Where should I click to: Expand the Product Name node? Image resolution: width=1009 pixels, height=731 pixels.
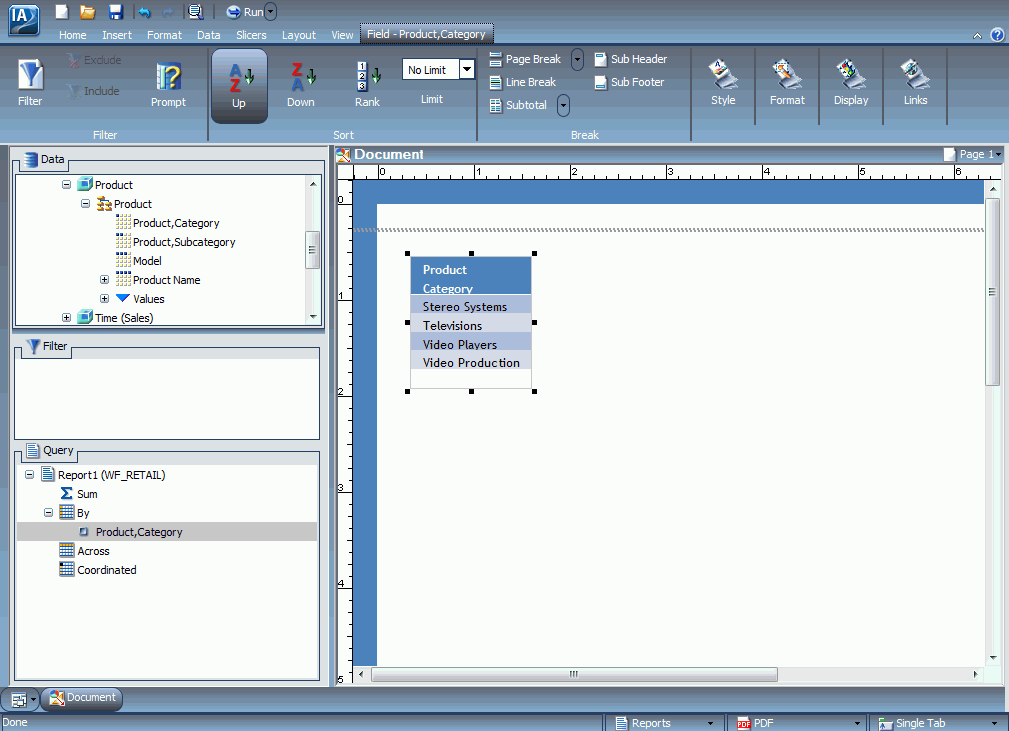point(104,280)
